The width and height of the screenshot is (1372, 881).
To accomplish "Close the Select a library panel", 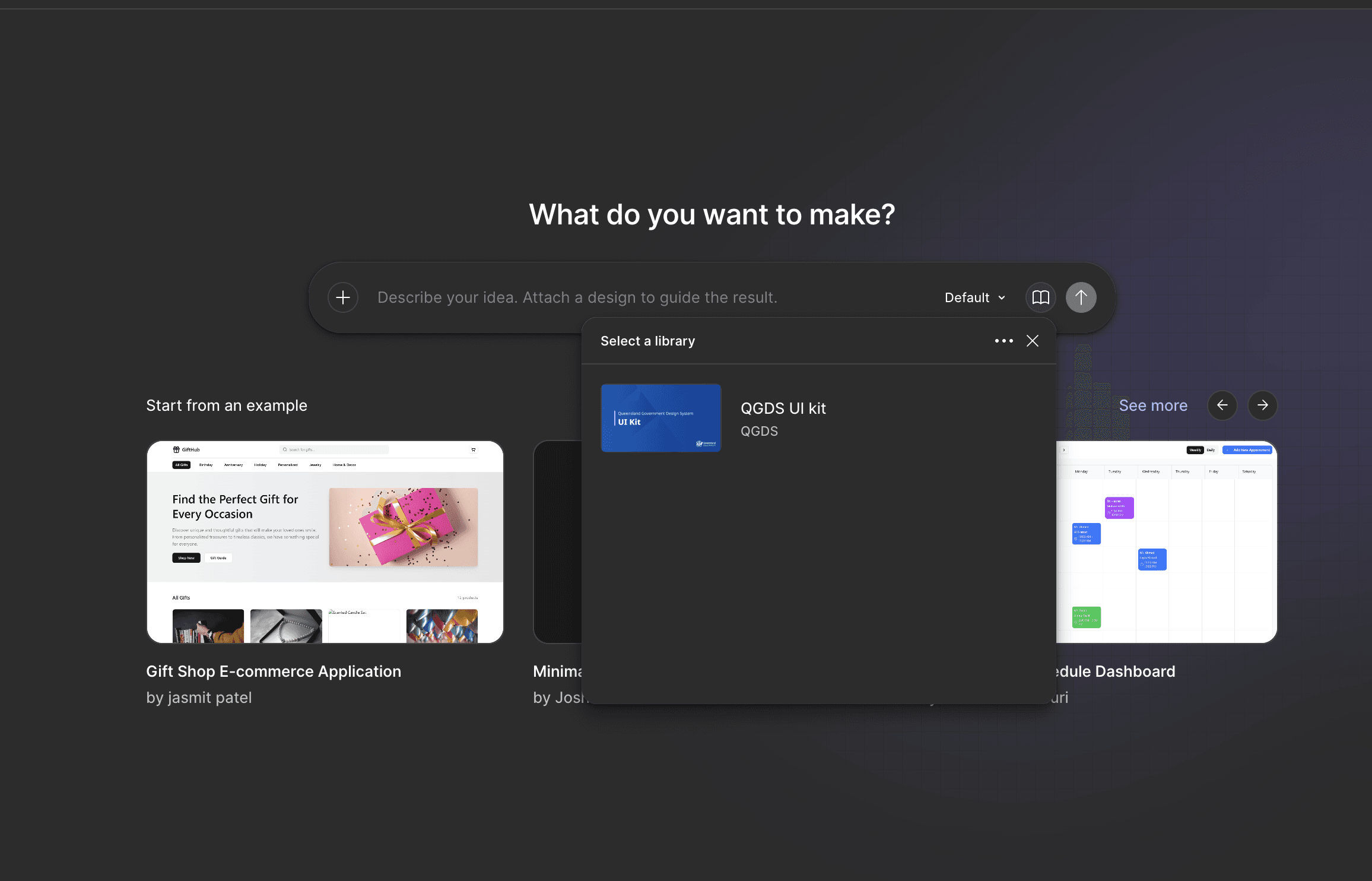I will tap(1033, 341).
